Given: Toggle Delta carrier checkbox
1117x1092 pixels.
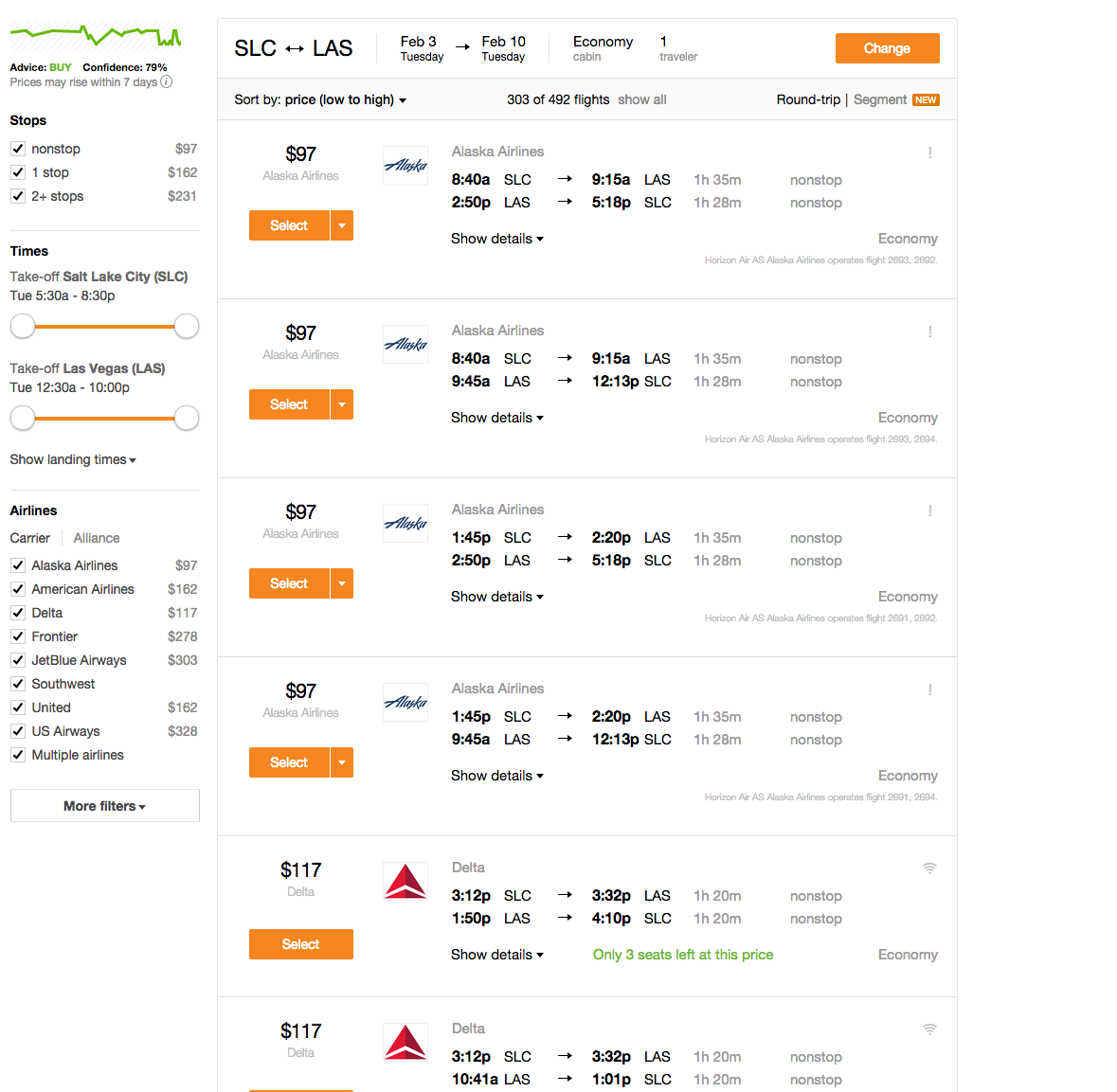Looking at the screenshot, I should point(18,613).
